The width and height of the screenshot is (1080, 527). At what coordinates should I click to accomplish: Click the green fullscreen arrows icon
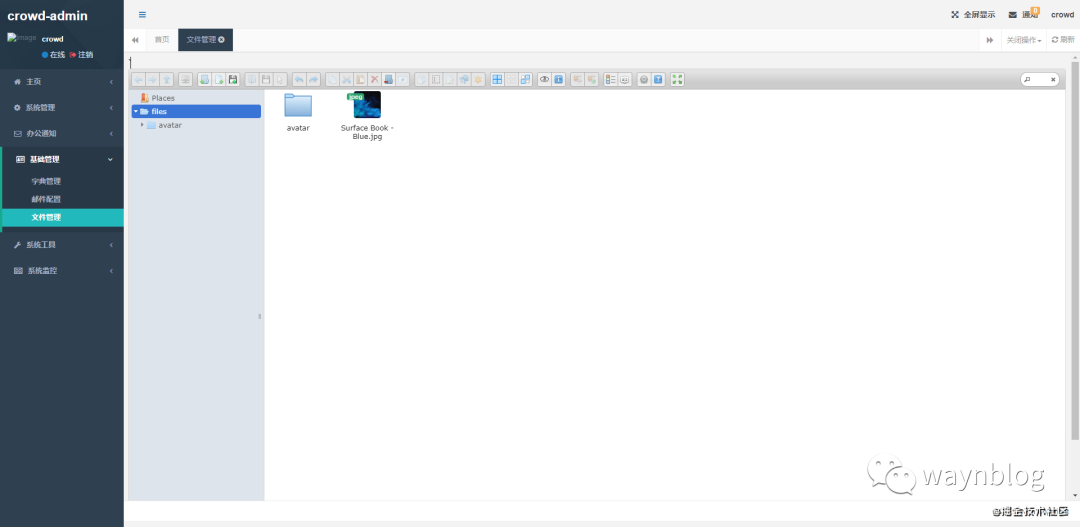(x=676, y=79)
